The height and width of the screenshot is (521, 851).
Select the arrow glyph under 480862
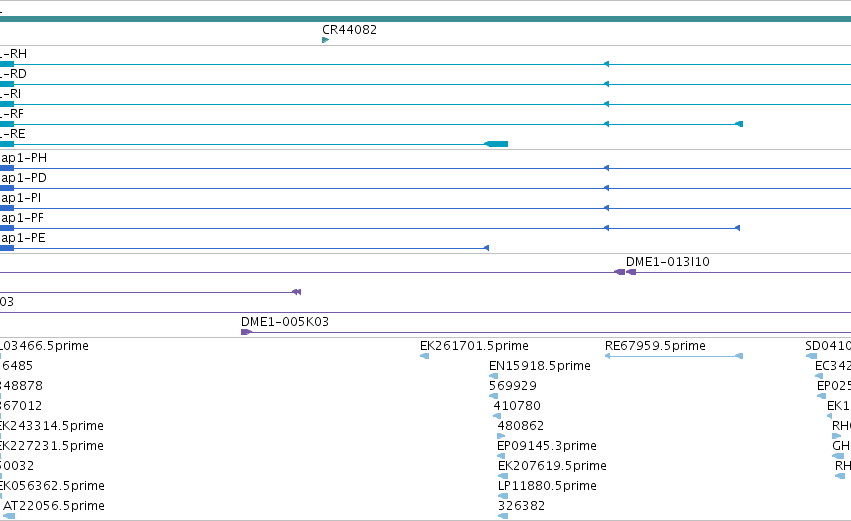(501, 437)
